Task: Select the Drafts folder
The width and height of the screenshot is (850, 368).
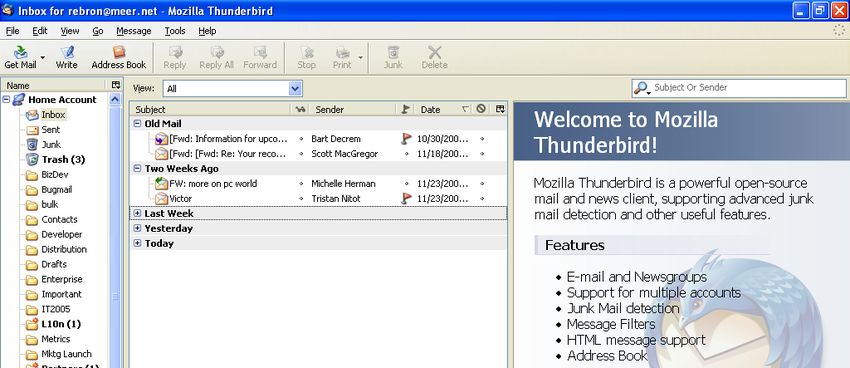Action: pos(54,264)
